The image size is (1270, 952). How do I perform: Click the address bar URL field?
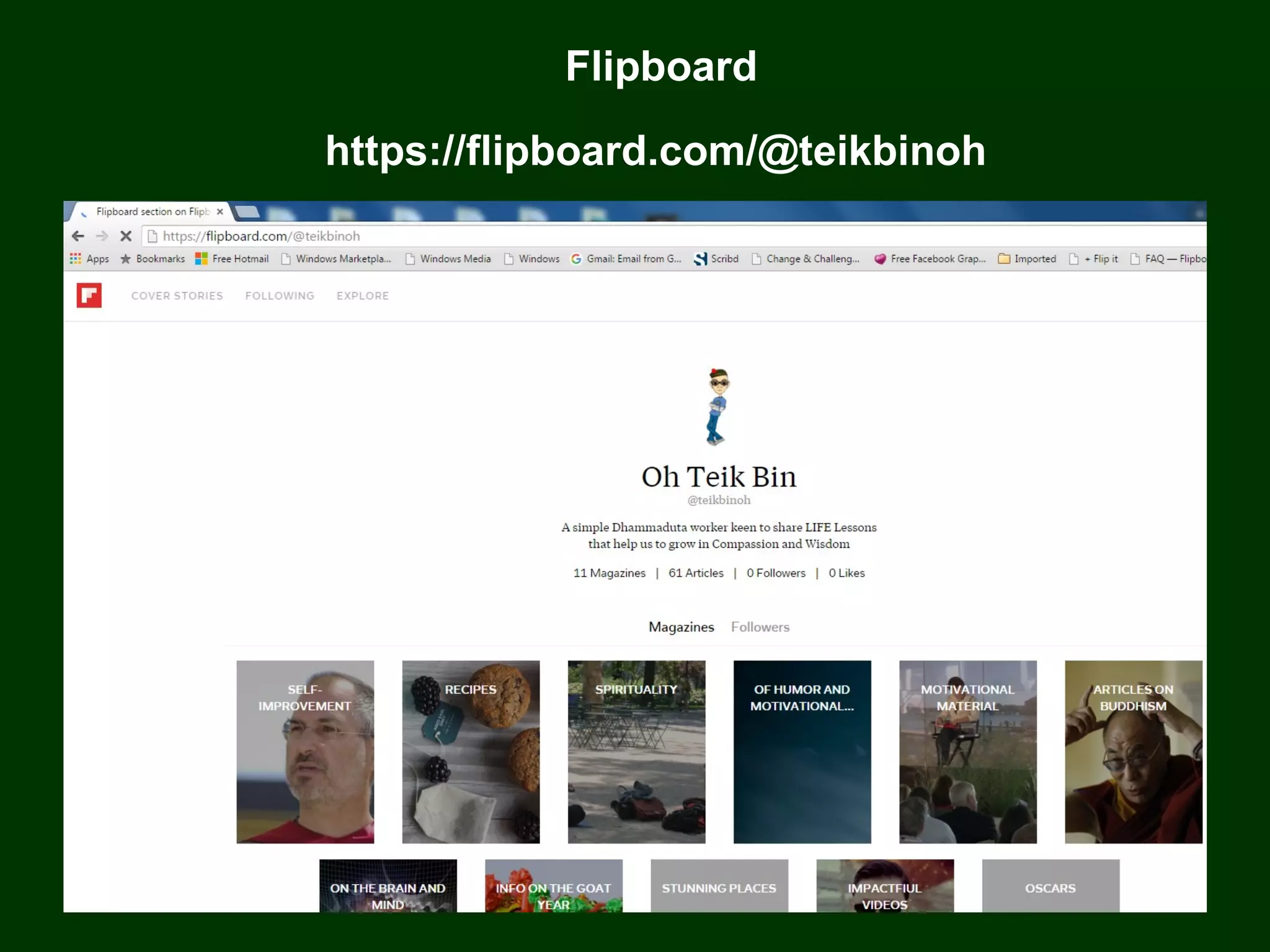673,236
